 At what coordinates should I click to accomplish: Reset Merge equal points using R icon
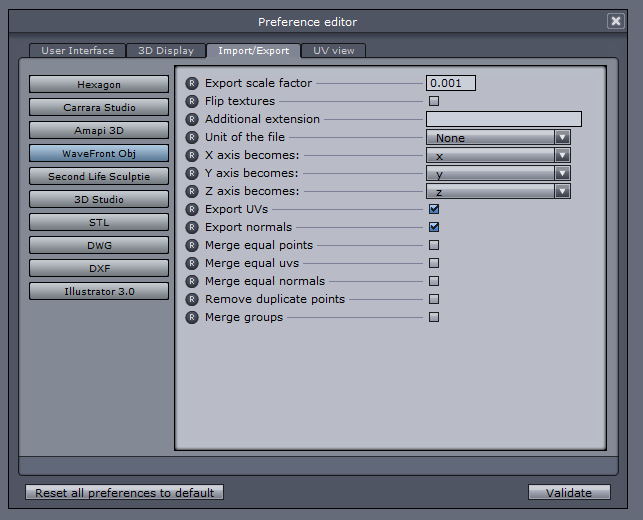click(193, 245)
